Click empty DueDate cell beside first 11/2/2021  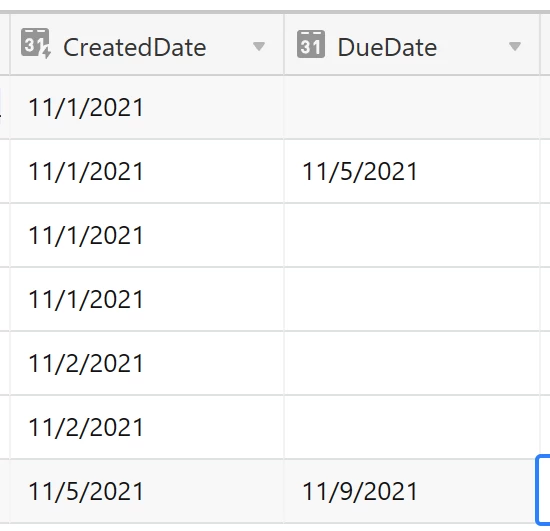(412, 363)
